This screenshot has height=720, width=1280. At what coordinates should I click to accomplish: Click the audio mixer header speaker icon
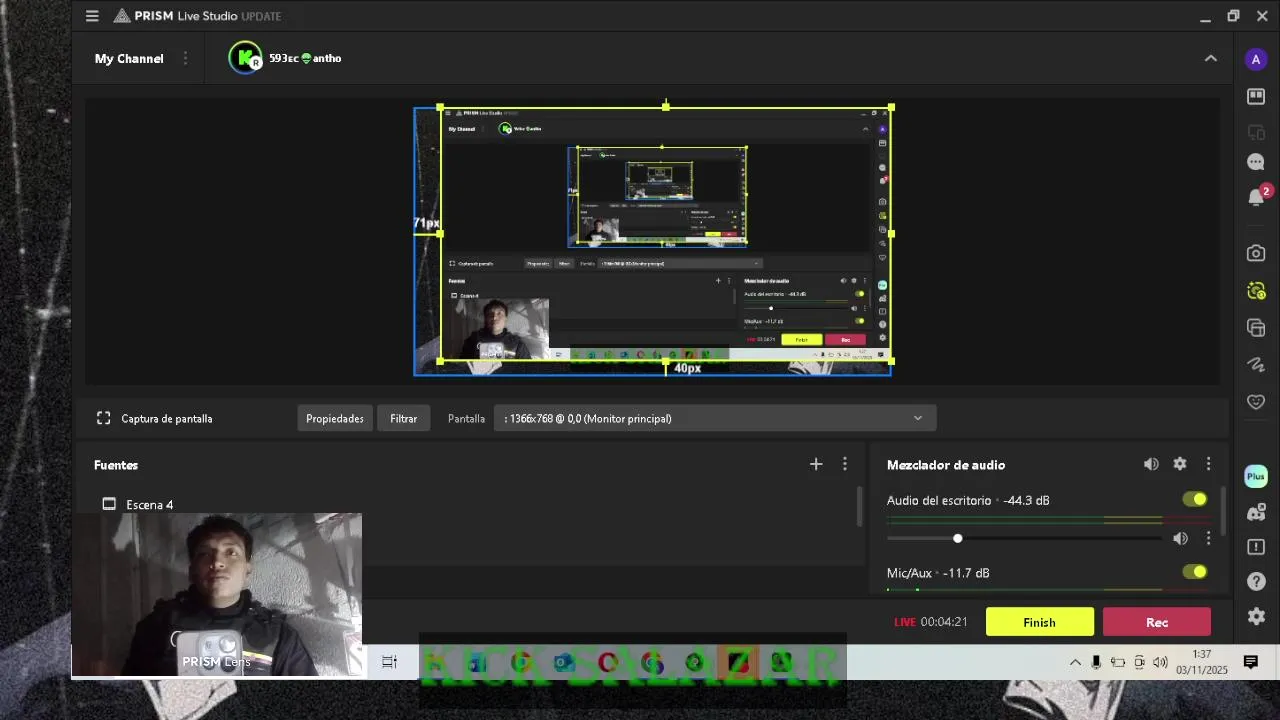point(1151,464)
